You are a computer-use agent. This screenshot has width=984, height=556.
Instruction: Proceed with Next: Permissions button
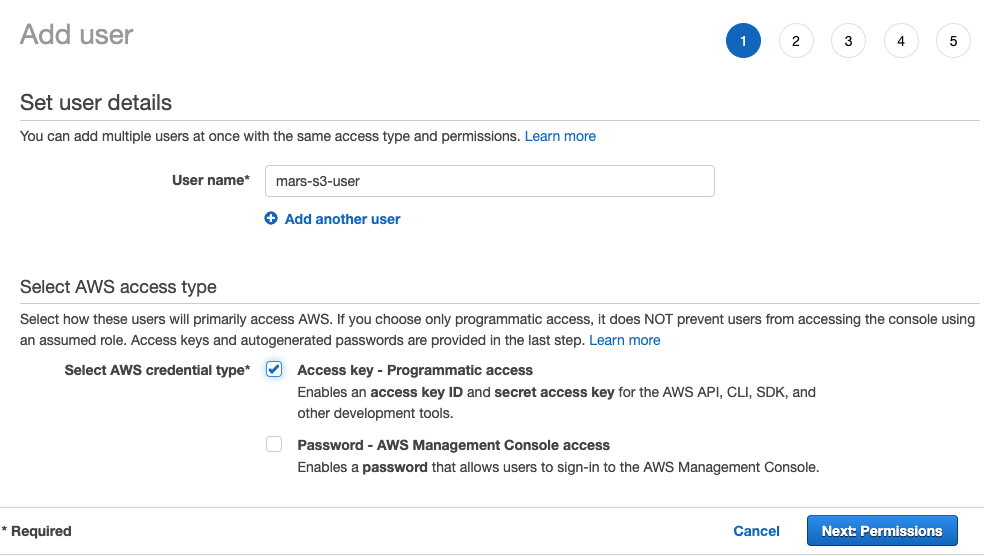tap(881, 531)
